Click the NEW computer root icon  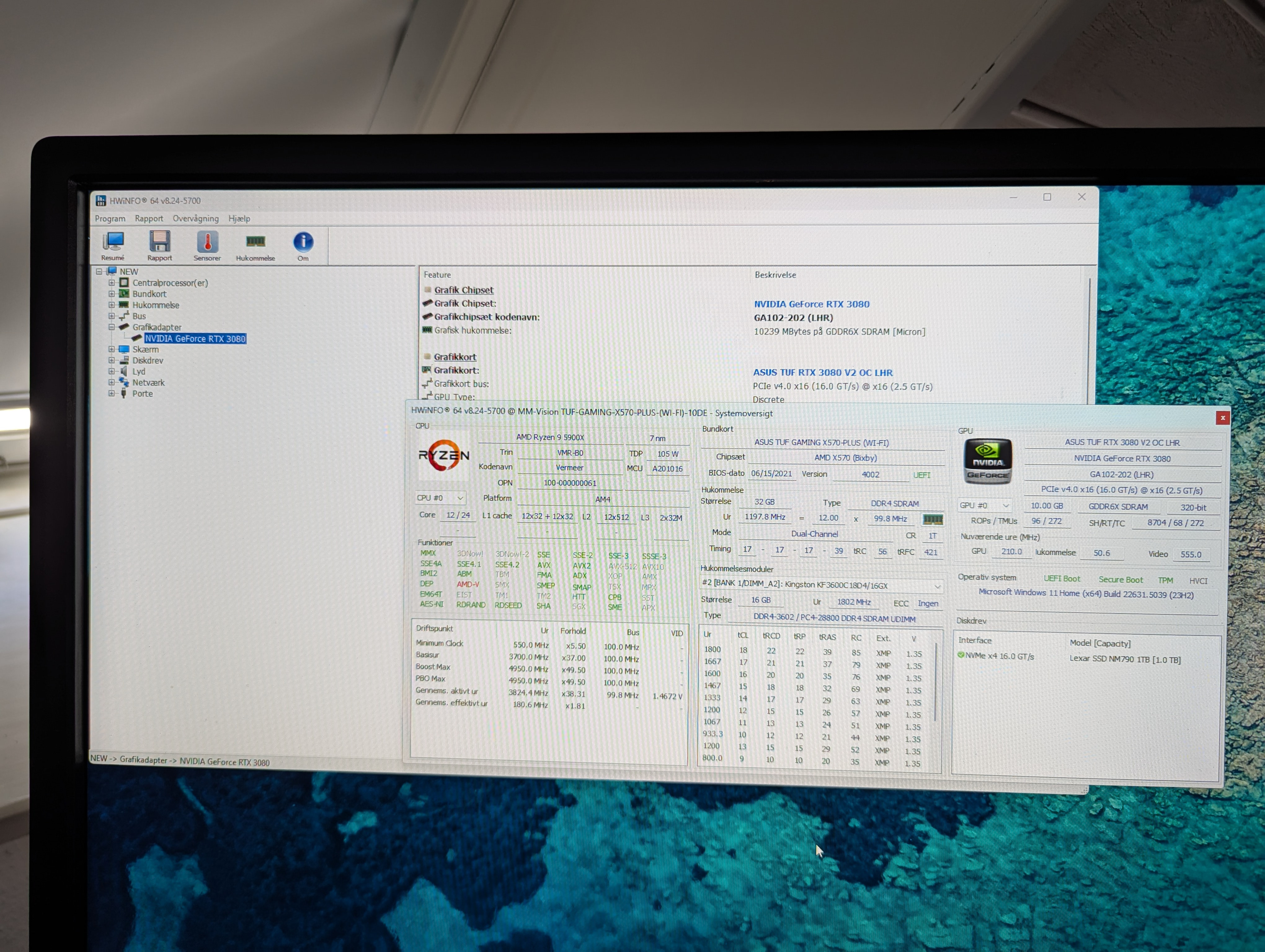point(112,271)
